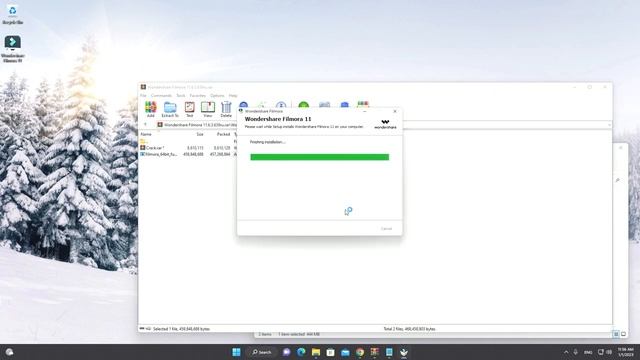Screen dimensions: 640x360
Task: Go up one folder level in WinRAR
Action: point(145,124)
